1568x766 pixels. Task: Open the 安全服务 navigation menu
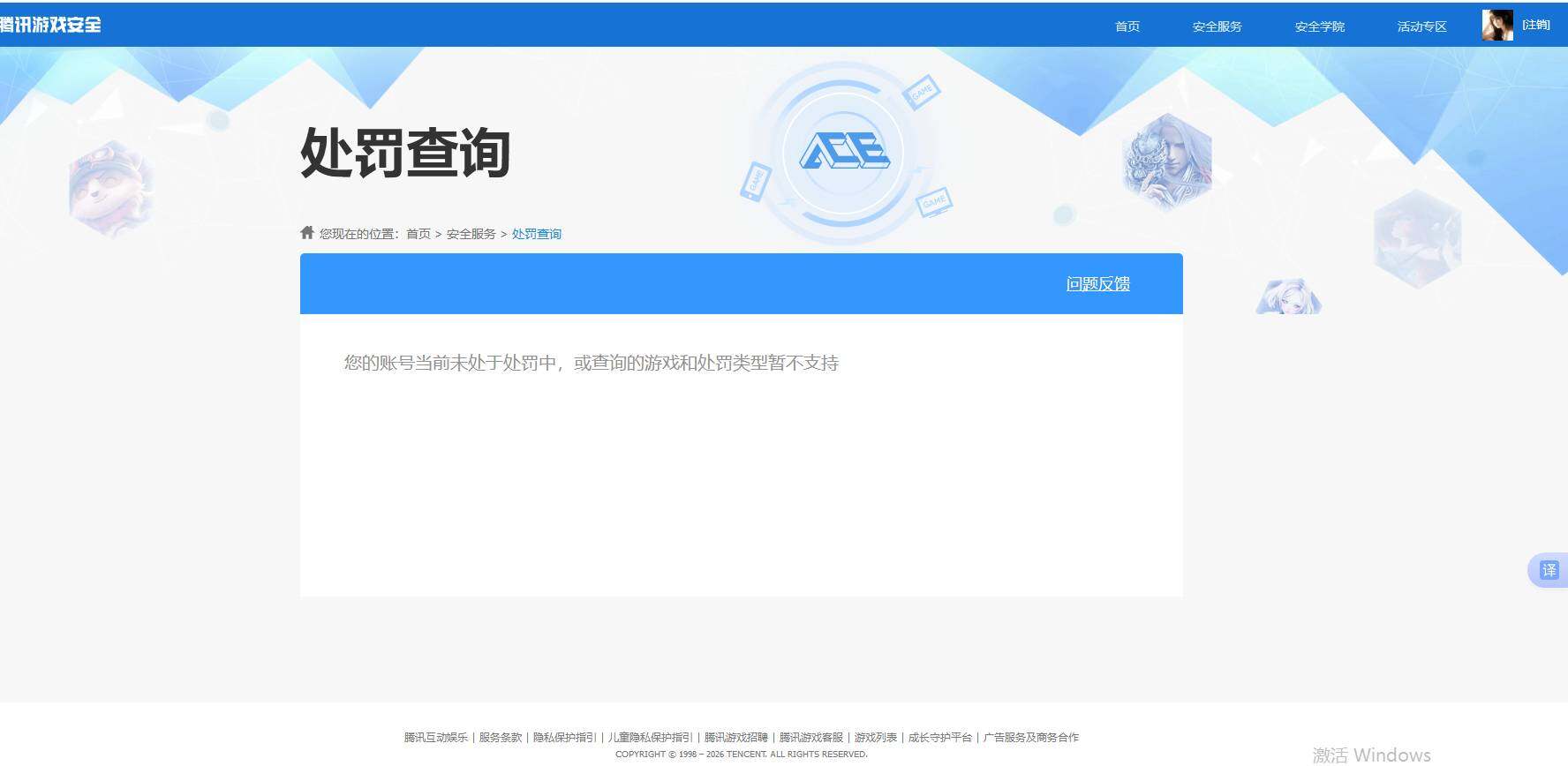tap(1217, 26)
